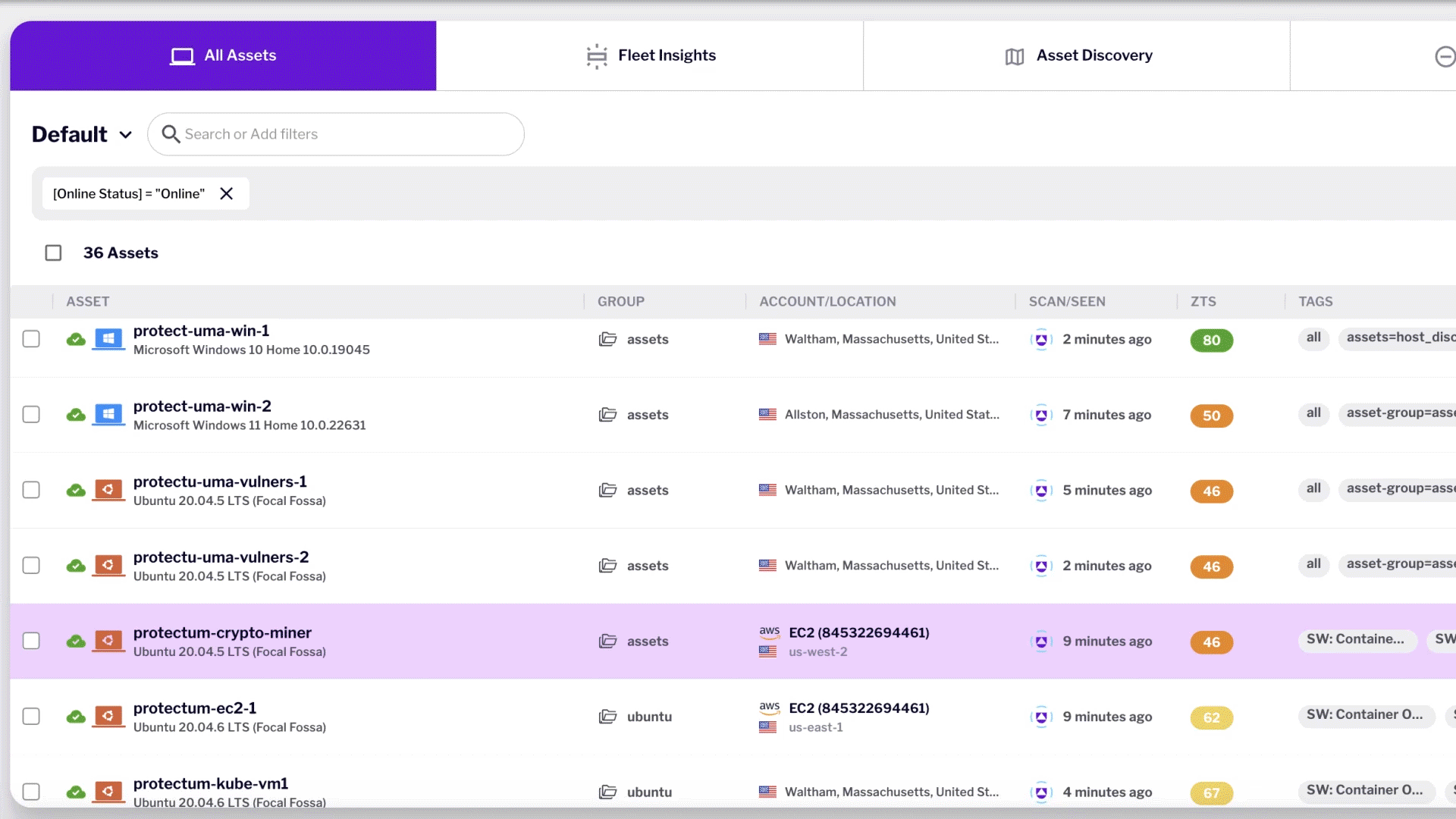
Task: Click the Asset Discovery icon
Action: (x=1014, y=56)
